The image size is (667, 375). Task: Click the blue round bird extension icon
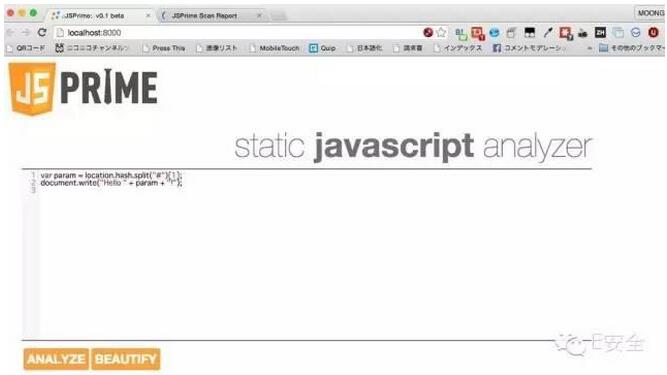click(494, 32)
